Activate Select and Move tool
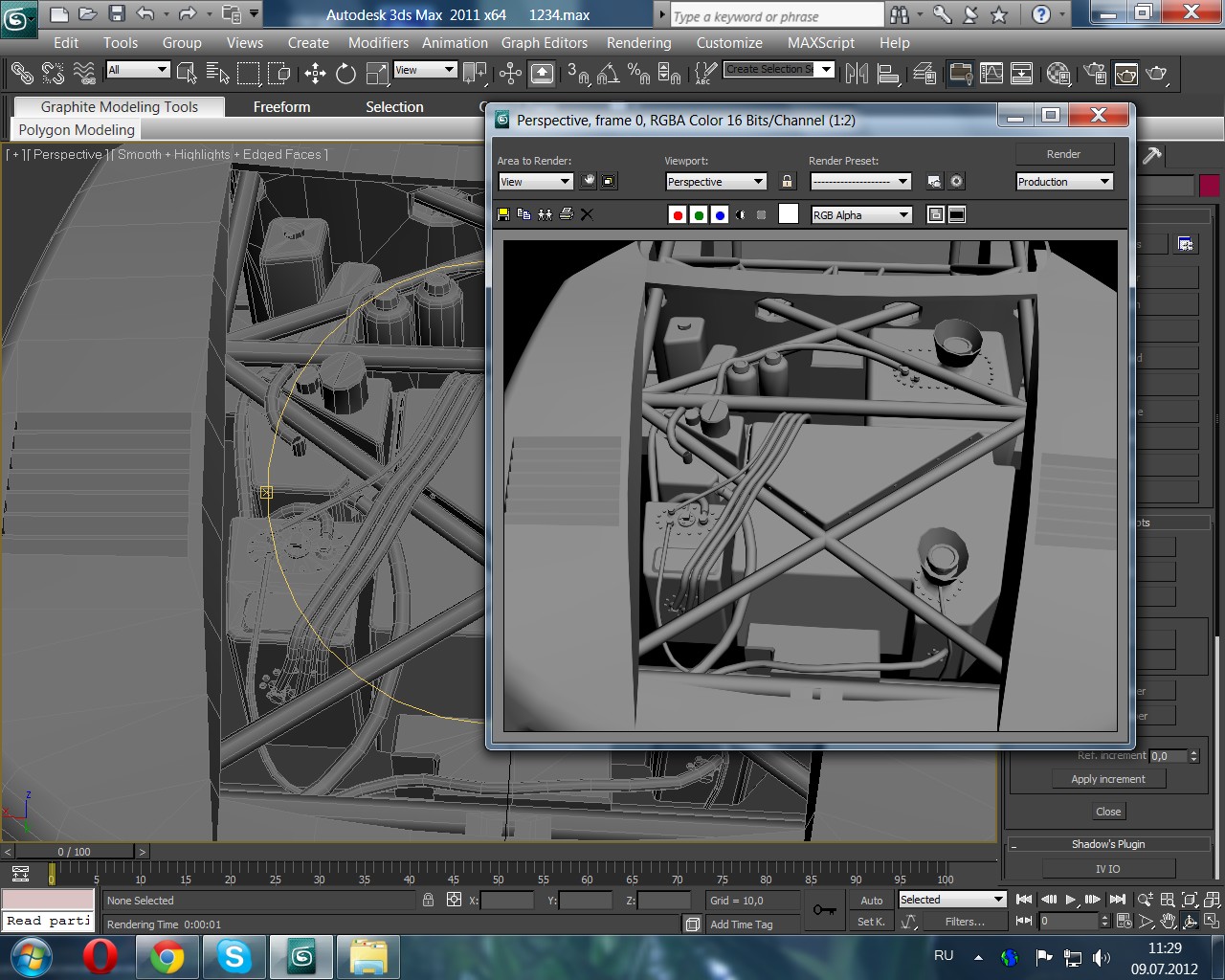This screenshot has height=980, width=1225. [315, 73]
